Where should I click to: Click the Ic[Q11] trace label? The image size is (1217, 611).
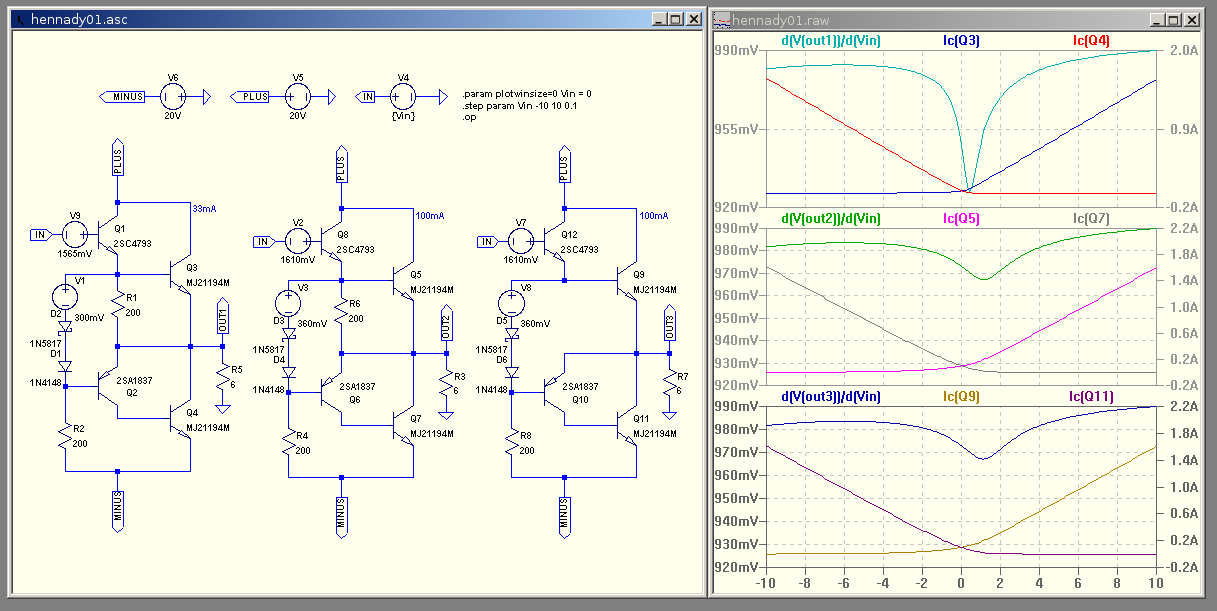click(1090, 397)
